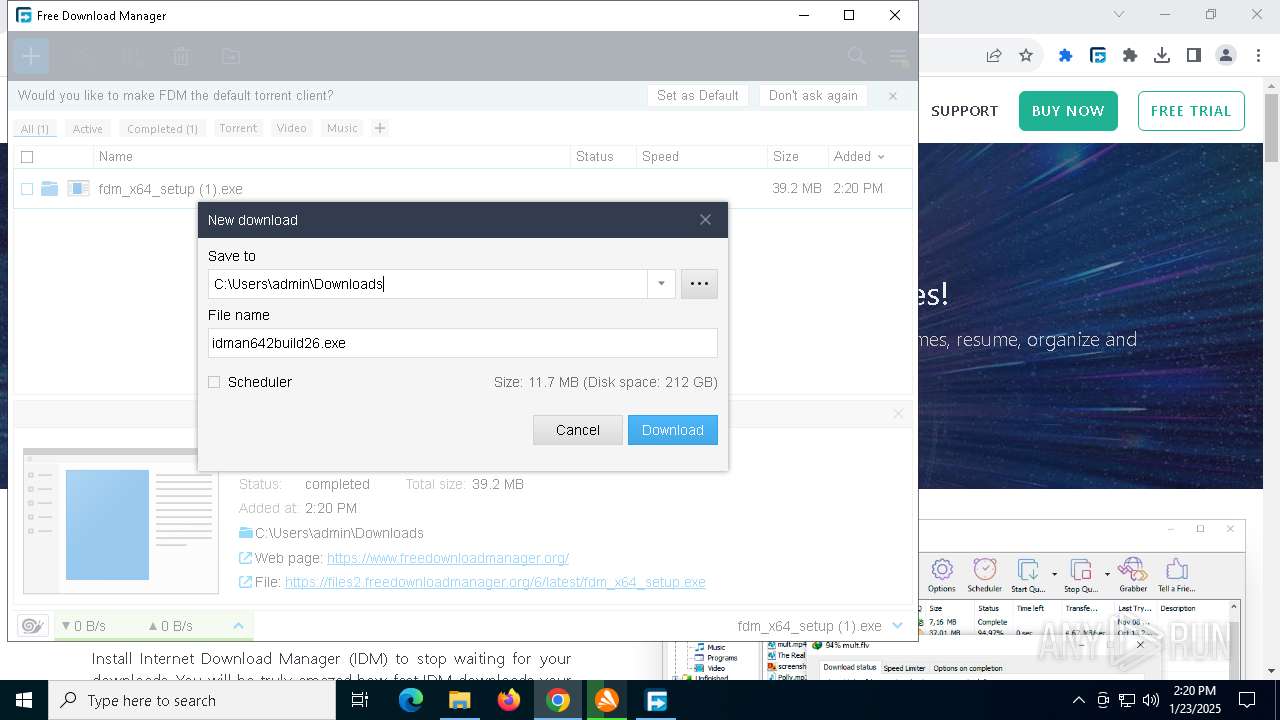Viewport: 1280px width, 720px height.
Task: Open the Chrome extensions puzzle menu
Action: tap(1130, 56)
